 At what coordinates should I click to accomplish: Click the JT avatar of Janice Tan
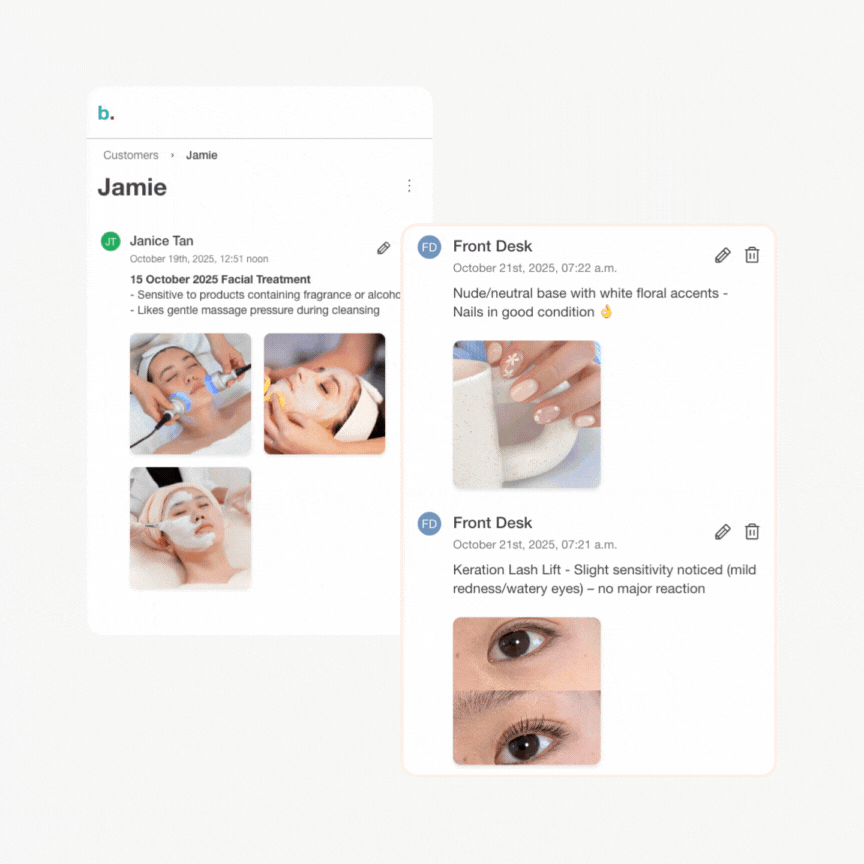point(111,241)
